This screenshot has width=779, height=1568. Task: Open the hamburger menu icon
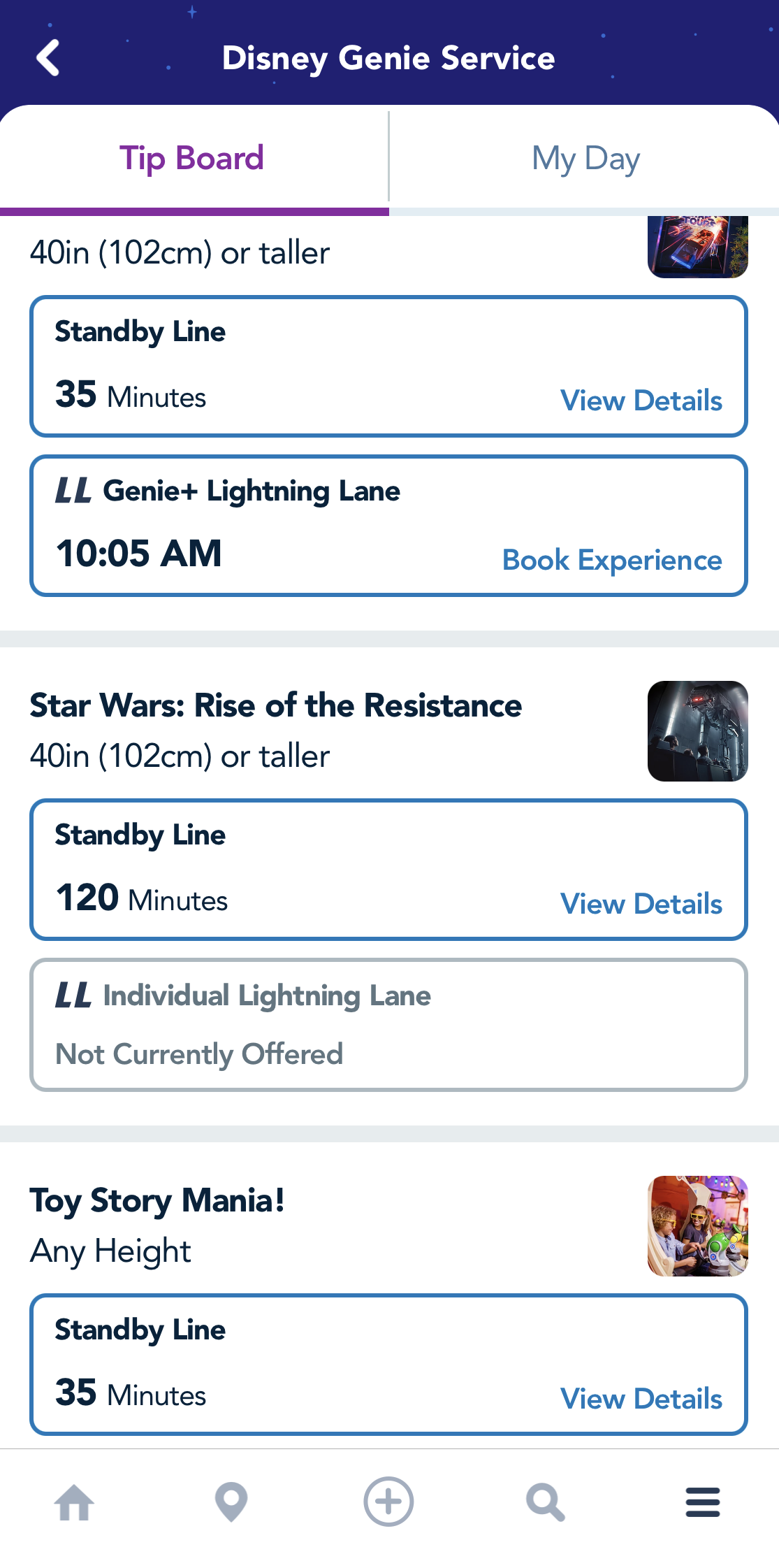(x=702, y=1502)
